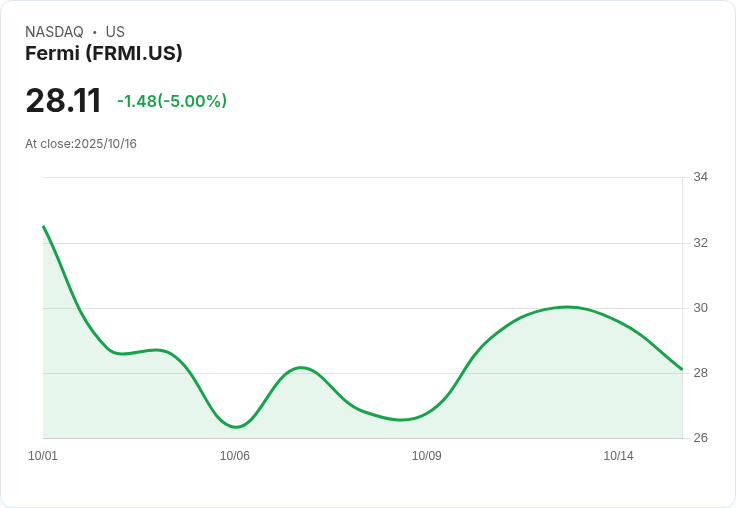Click the 34 y-axis price label
Screen dimensions: 736x508
(x=700, y=177)
